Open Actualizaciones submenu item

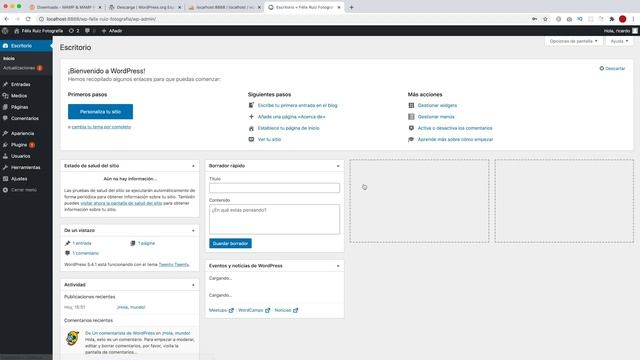[22, 68]
